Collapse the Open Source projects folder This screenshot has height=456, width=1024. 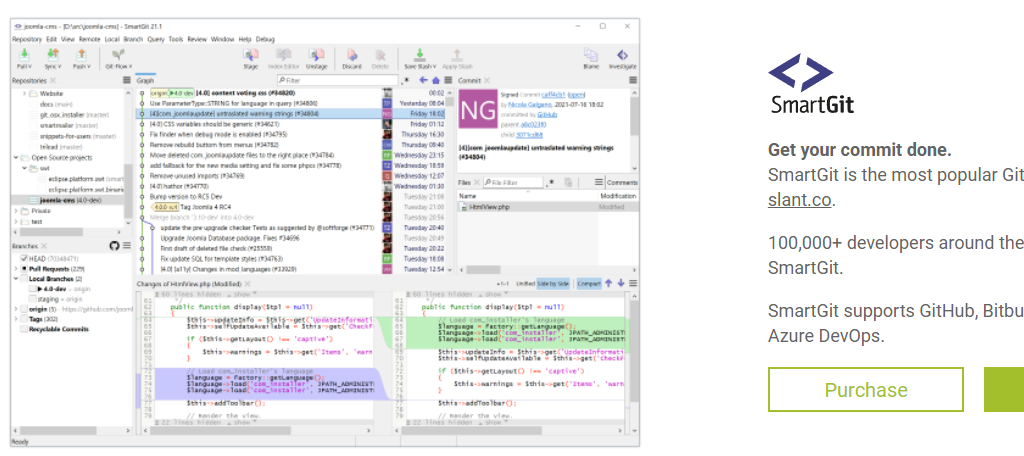coord(16,157)
